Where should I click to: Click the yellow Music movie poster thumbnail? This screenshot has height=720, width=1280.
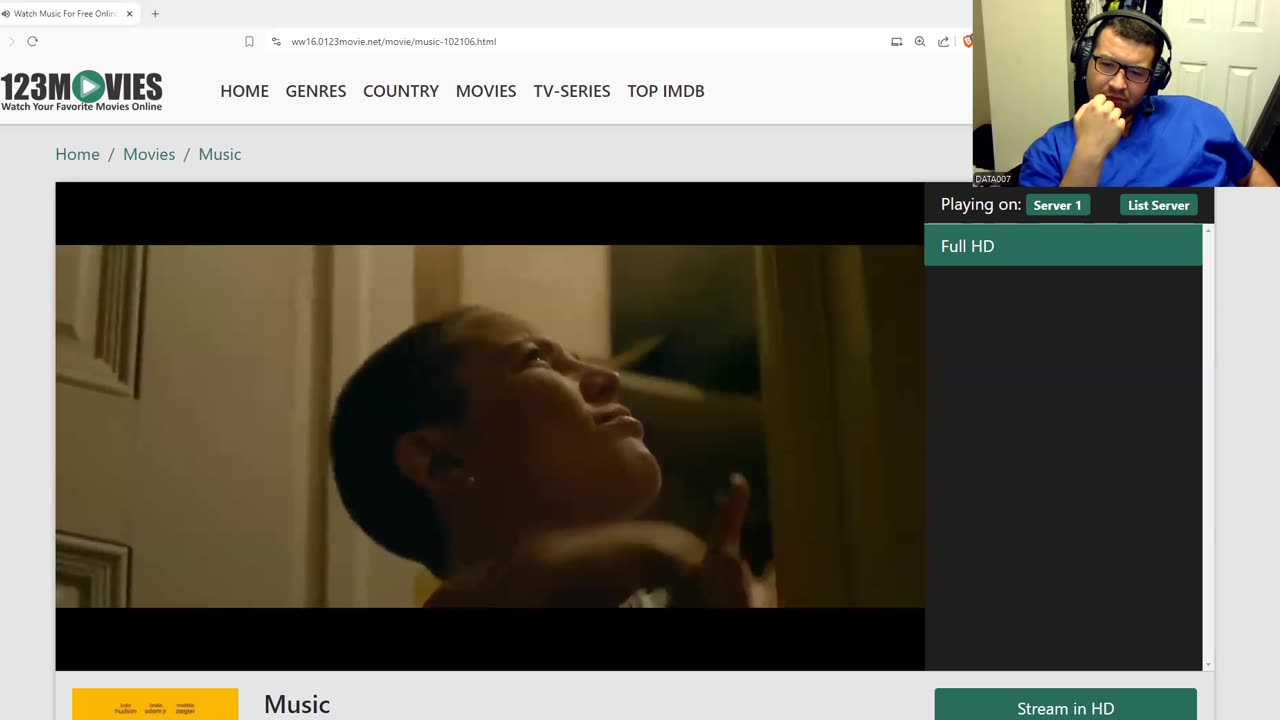pos(155,704)
